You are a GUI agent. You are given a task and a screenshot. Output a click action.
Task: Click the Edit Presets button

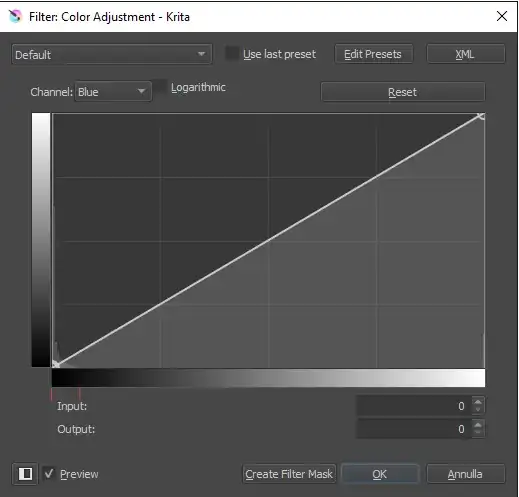(373, 54)
